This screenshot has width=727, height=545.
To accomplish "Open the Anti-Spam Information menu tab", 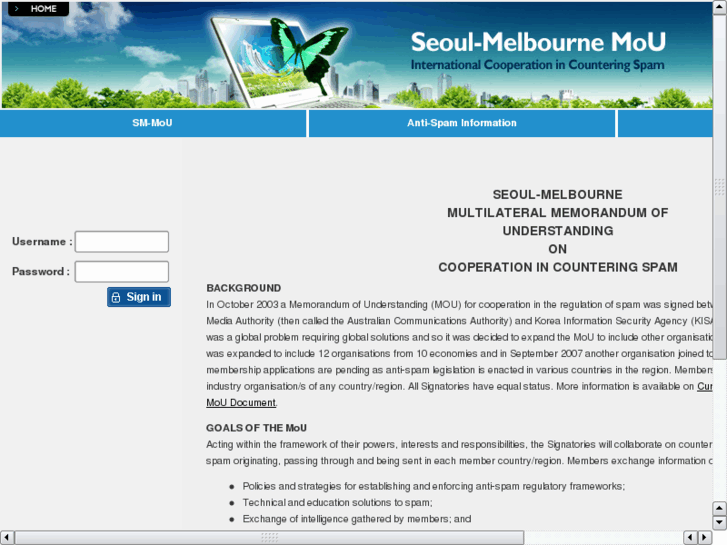I will click(462, 123).
